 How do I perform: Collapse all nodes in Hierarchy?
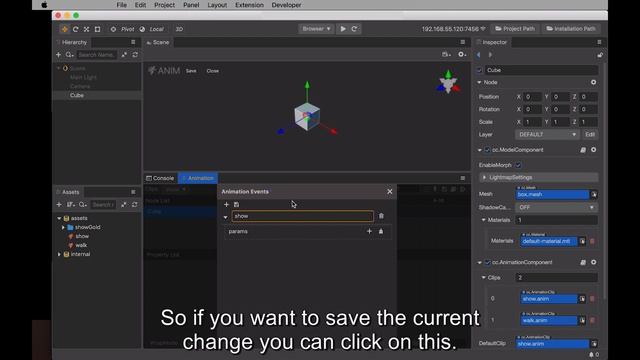[x=124, y=55]
